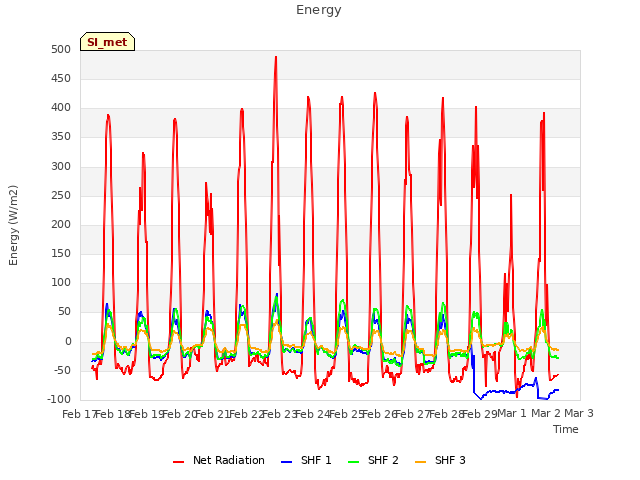Click the blue SHF 1 legend marker
640x480 pixels.
click(287, 462)
